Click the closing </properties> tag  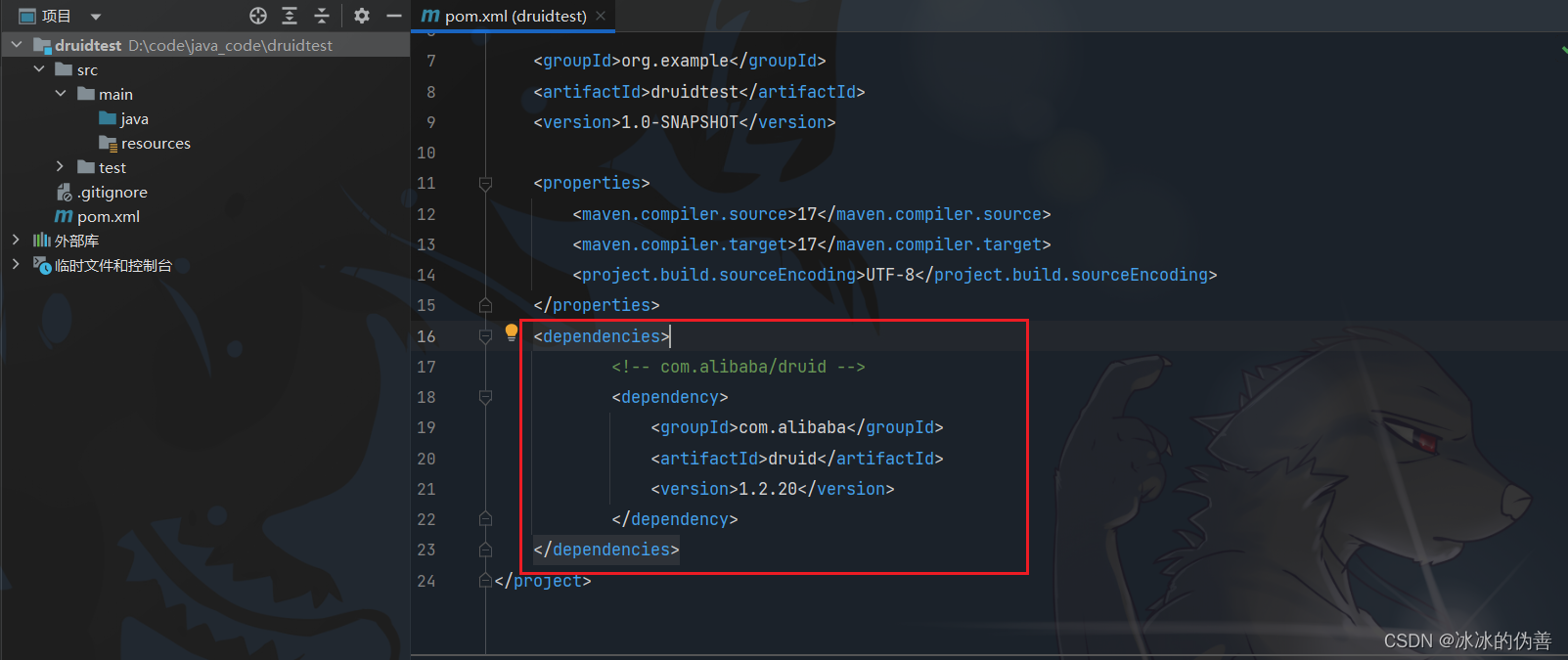597,305
